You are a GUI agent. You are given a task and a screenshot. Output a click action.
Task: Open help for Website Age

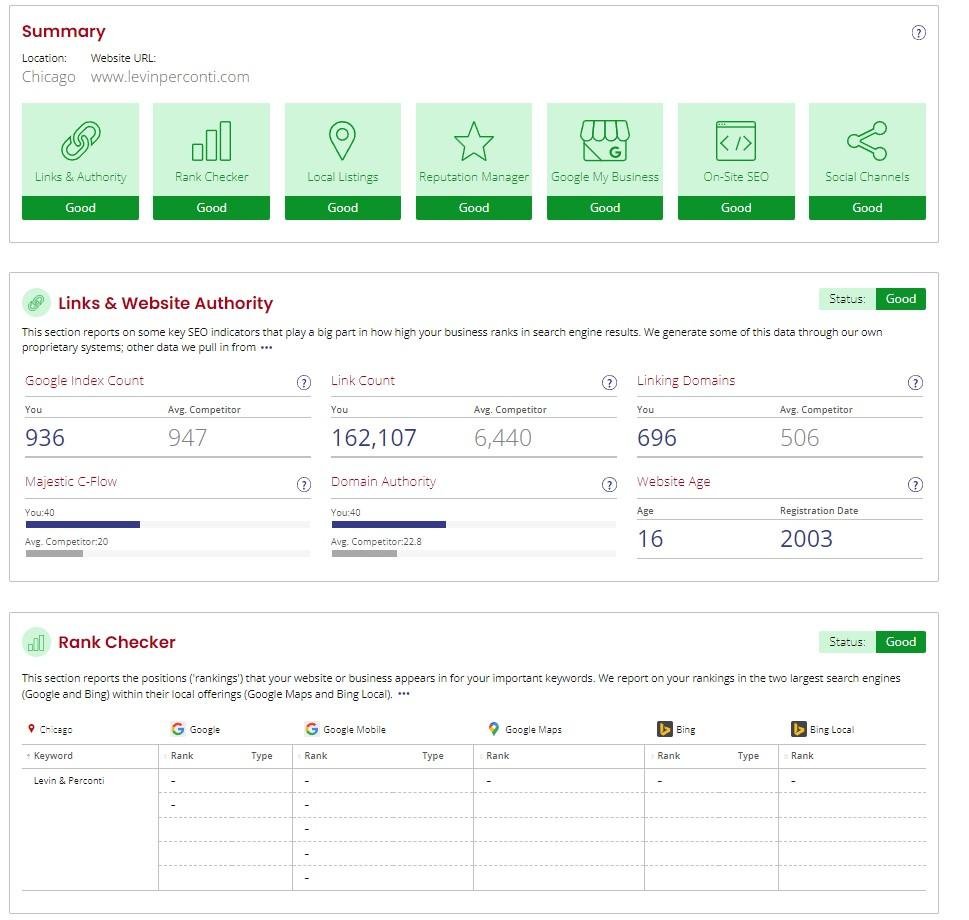[x=915, y=484]
